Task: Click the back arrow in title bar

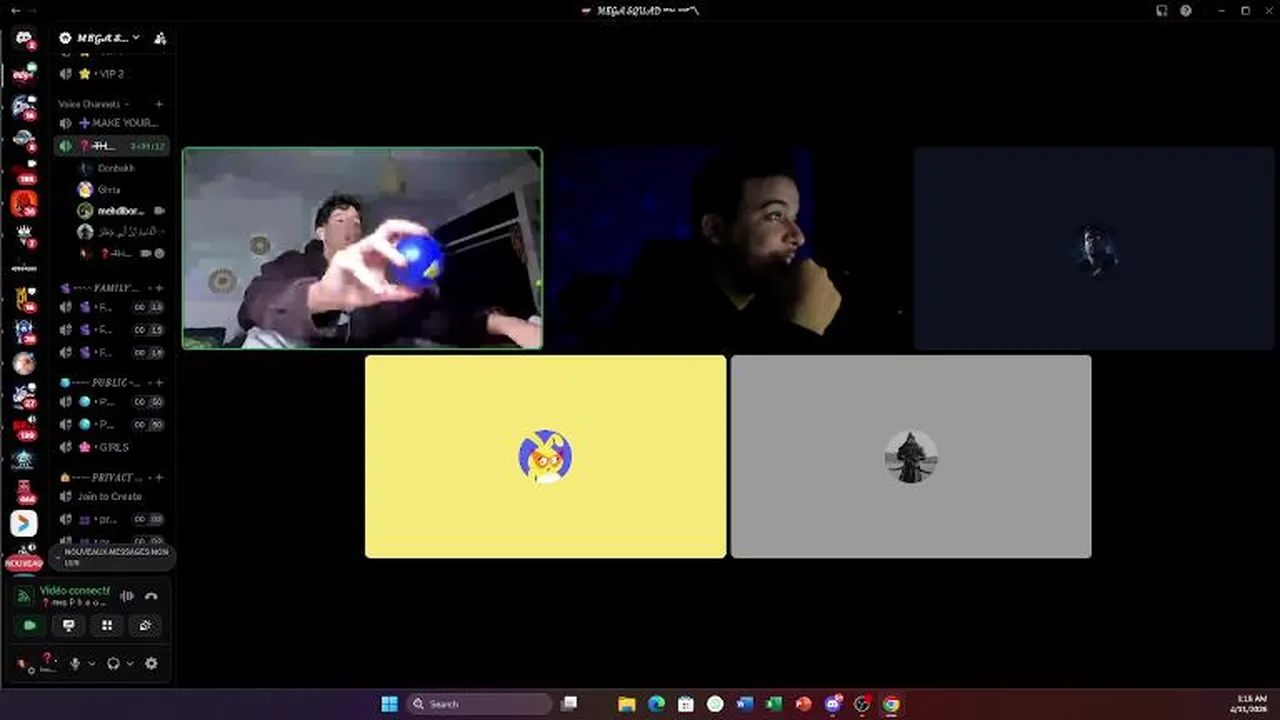Action: pyautogui.click(x=15, y=10)
